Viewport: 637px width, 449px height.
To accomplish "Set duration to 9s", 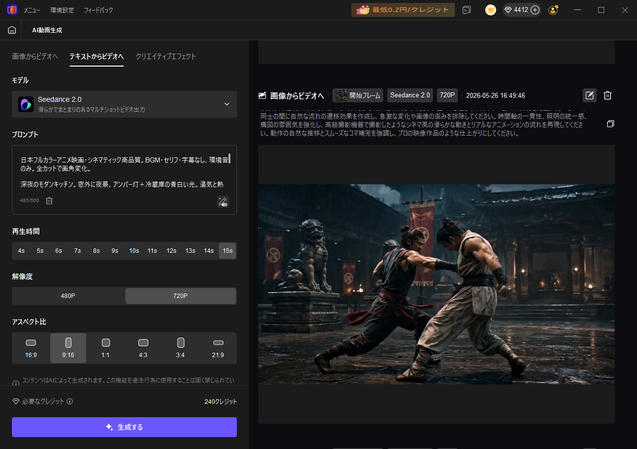I will 115,251.
